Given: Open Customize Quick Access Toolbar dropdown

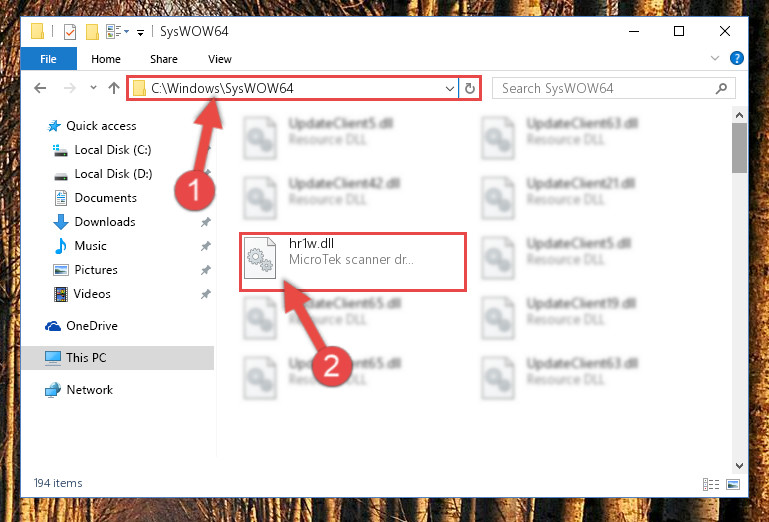Looking at the screenshot, I should click(x=140, y=33).
